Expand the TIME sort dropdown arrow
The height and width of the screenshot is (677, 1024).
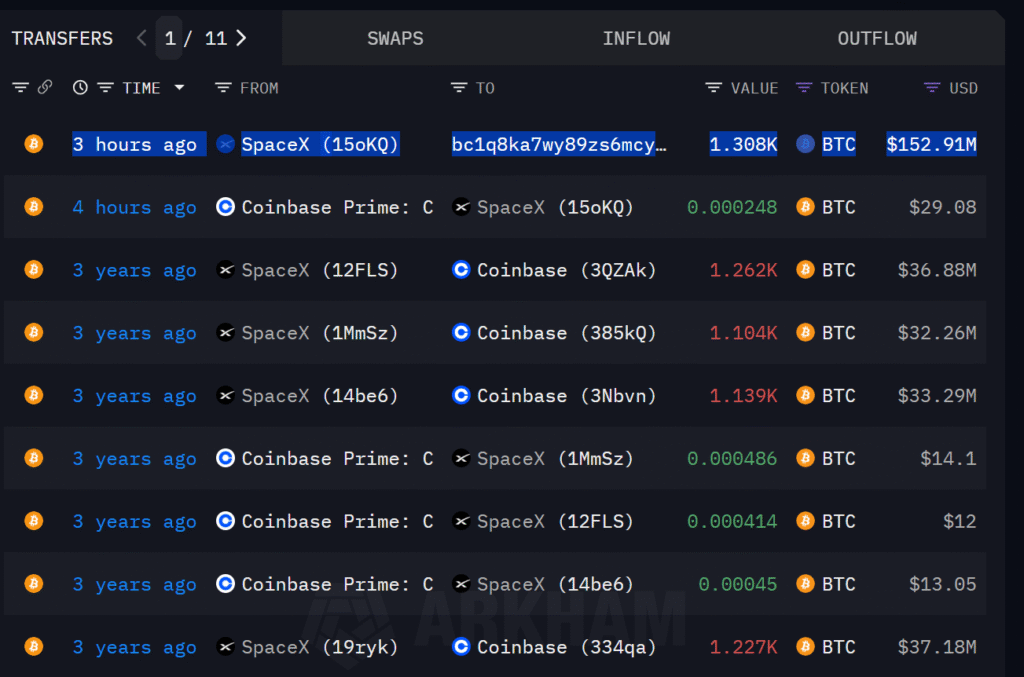coord(179,87)
